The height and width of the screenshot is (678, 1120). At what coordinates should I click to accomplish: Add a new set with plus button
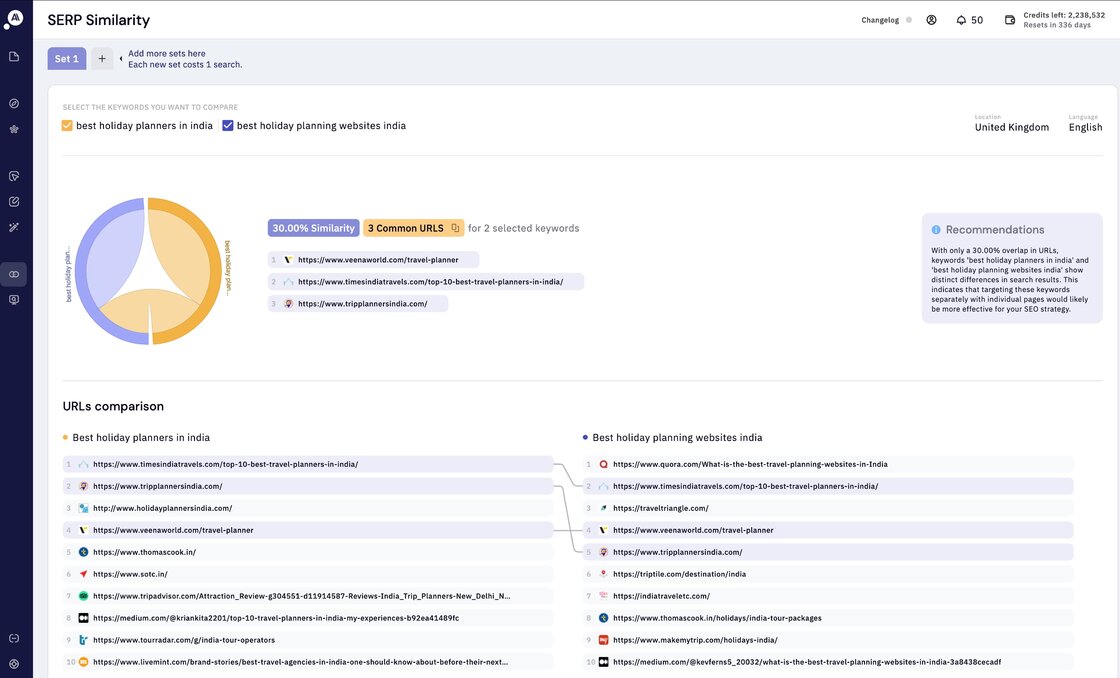[102, 59]
